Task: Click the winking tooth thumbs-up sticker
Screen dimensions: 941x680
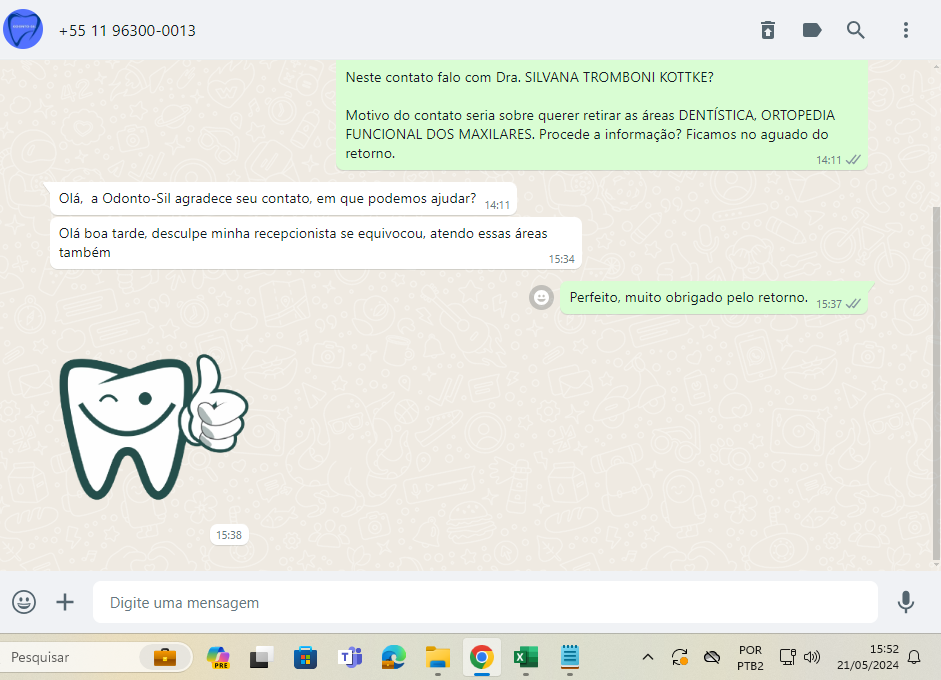Action: click(153, 426)
